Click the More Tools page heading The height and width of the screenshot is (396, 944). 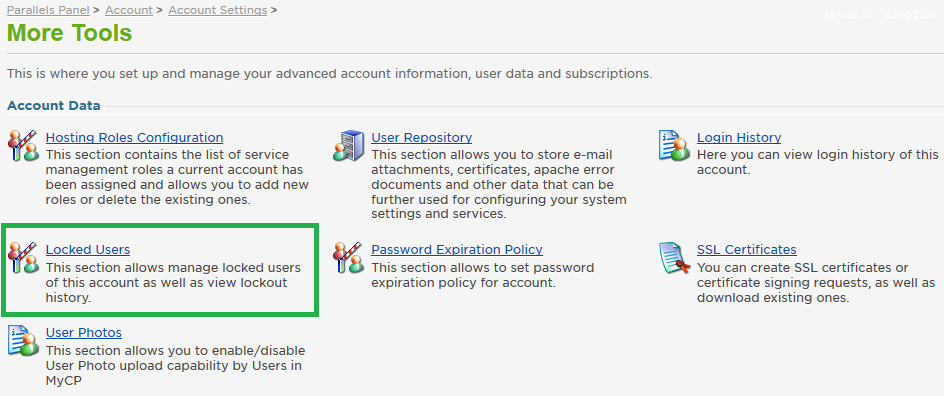69,32
